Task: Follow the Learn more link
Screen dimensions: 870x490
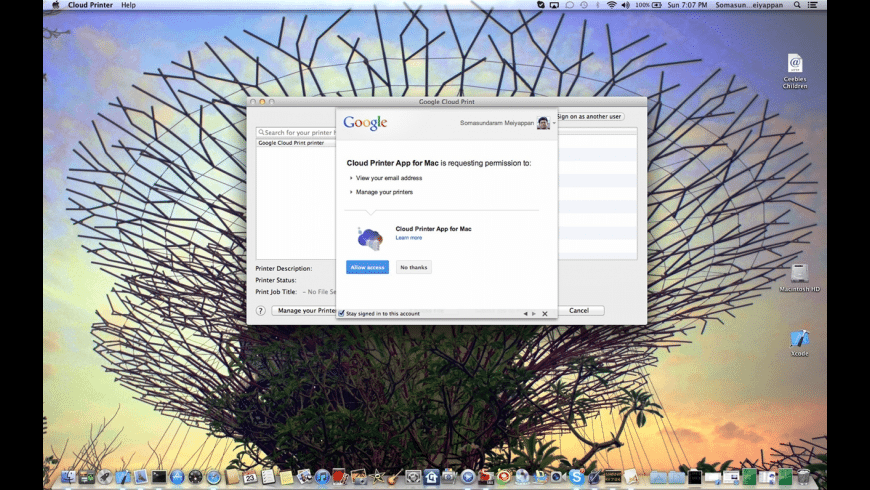Action: [x=409, y=238]
